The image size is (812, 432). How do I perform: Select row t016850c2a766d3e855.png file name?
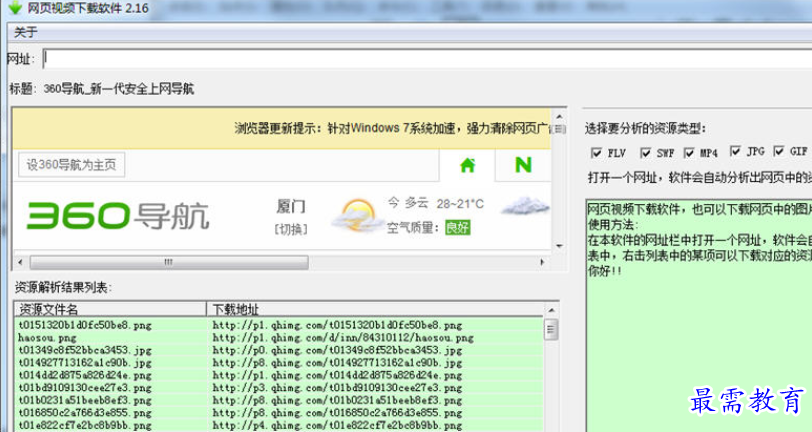(85, 413)
